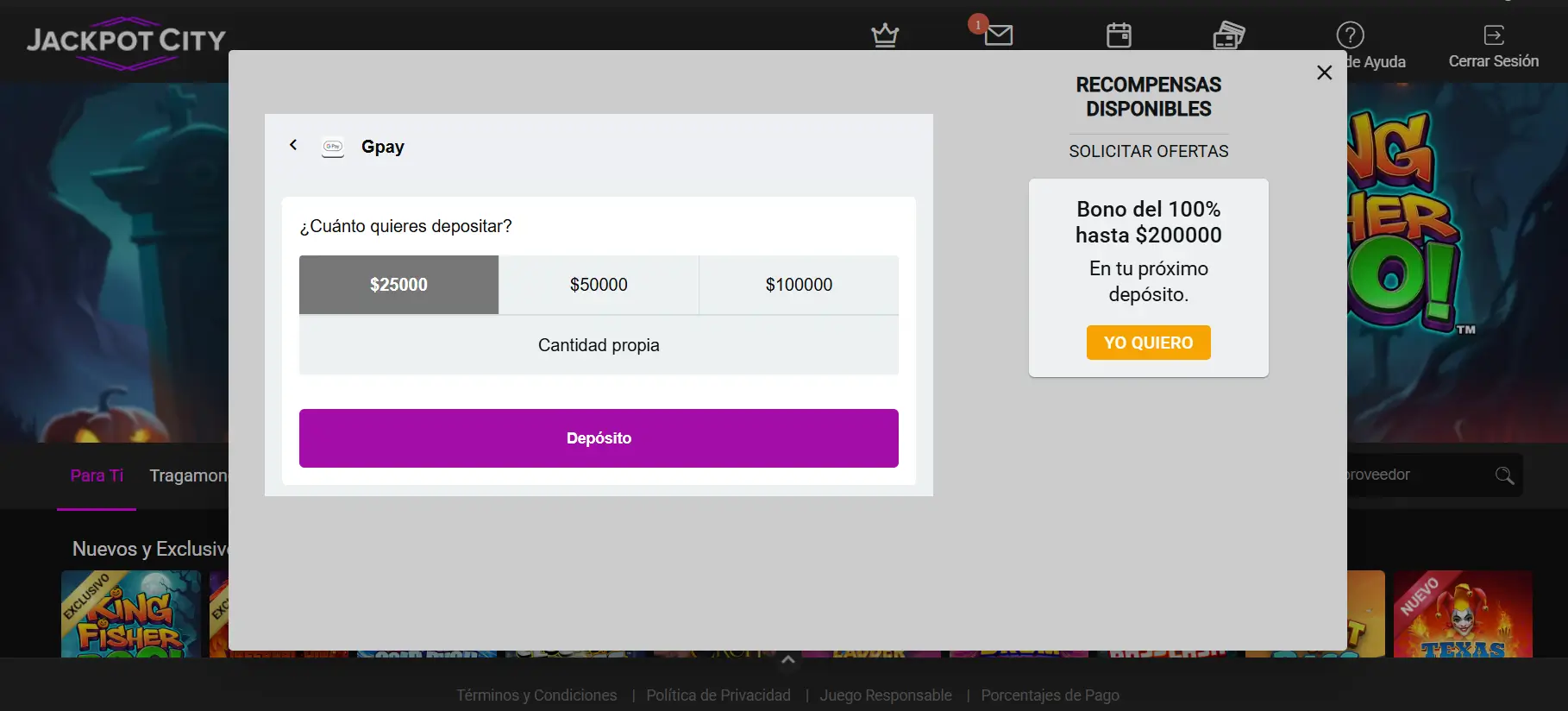Click the help question mark icon
1568x711 pixels.
click(1350, 35)
